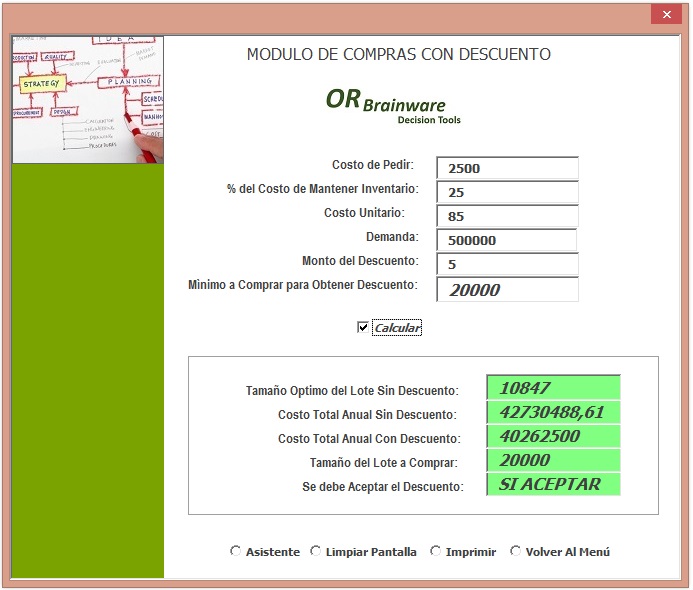Toggle the Calcular checkbox
Image resolution: width=693 pixels, height=590 pixels.
363,328
